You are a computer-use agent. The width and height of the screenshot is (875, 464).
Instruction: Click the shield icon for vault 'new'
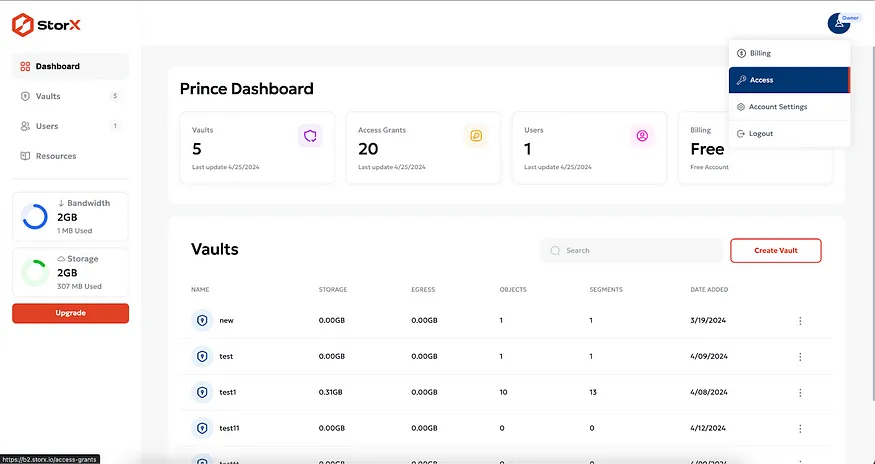click(x=201, y=320)
